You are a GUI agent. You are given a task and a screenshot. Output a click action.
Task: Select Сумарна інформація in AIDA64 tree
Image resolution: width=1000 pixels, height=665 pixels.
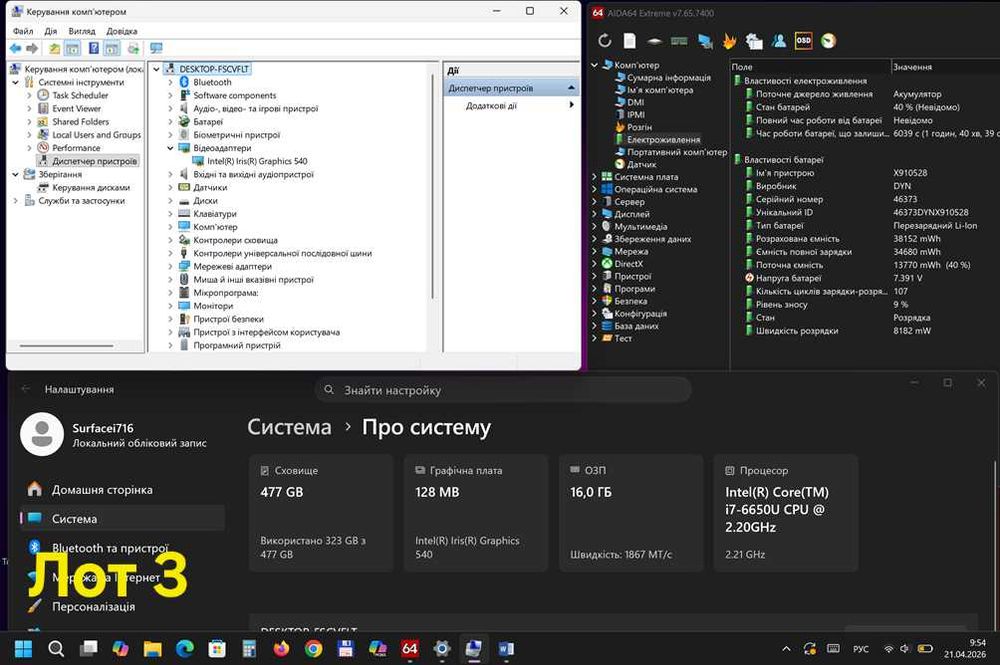click(668, 77)
